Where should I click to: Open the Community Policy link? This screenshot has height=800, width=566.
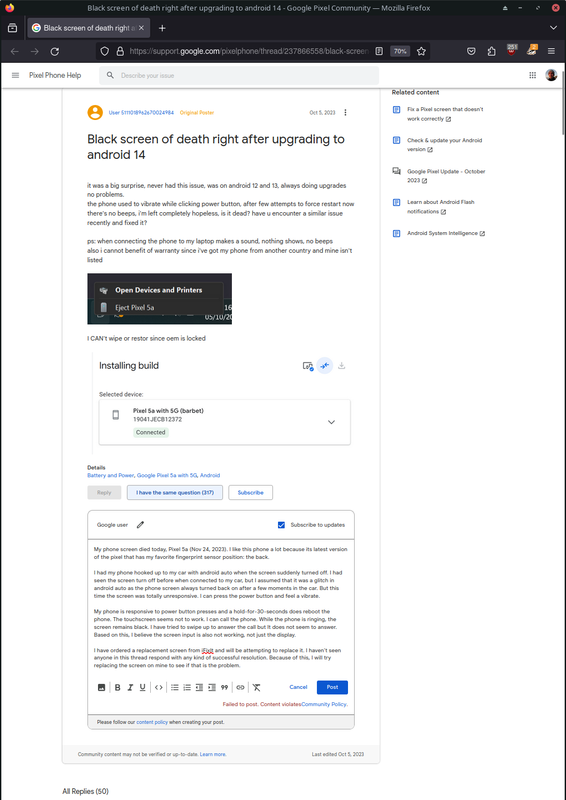pos(324,704)
